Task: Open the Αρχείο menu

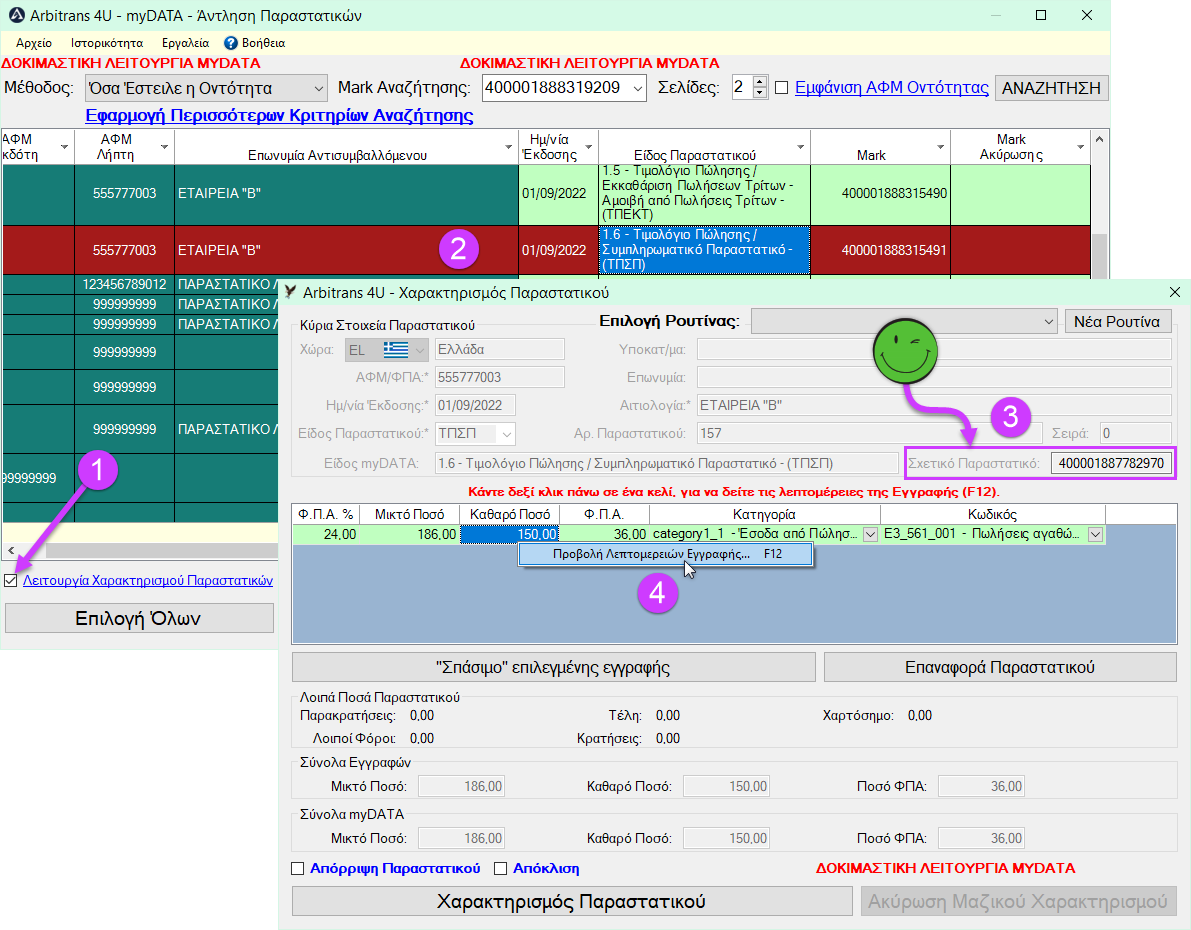Action: pyautogui.click(x=34, y=43)
